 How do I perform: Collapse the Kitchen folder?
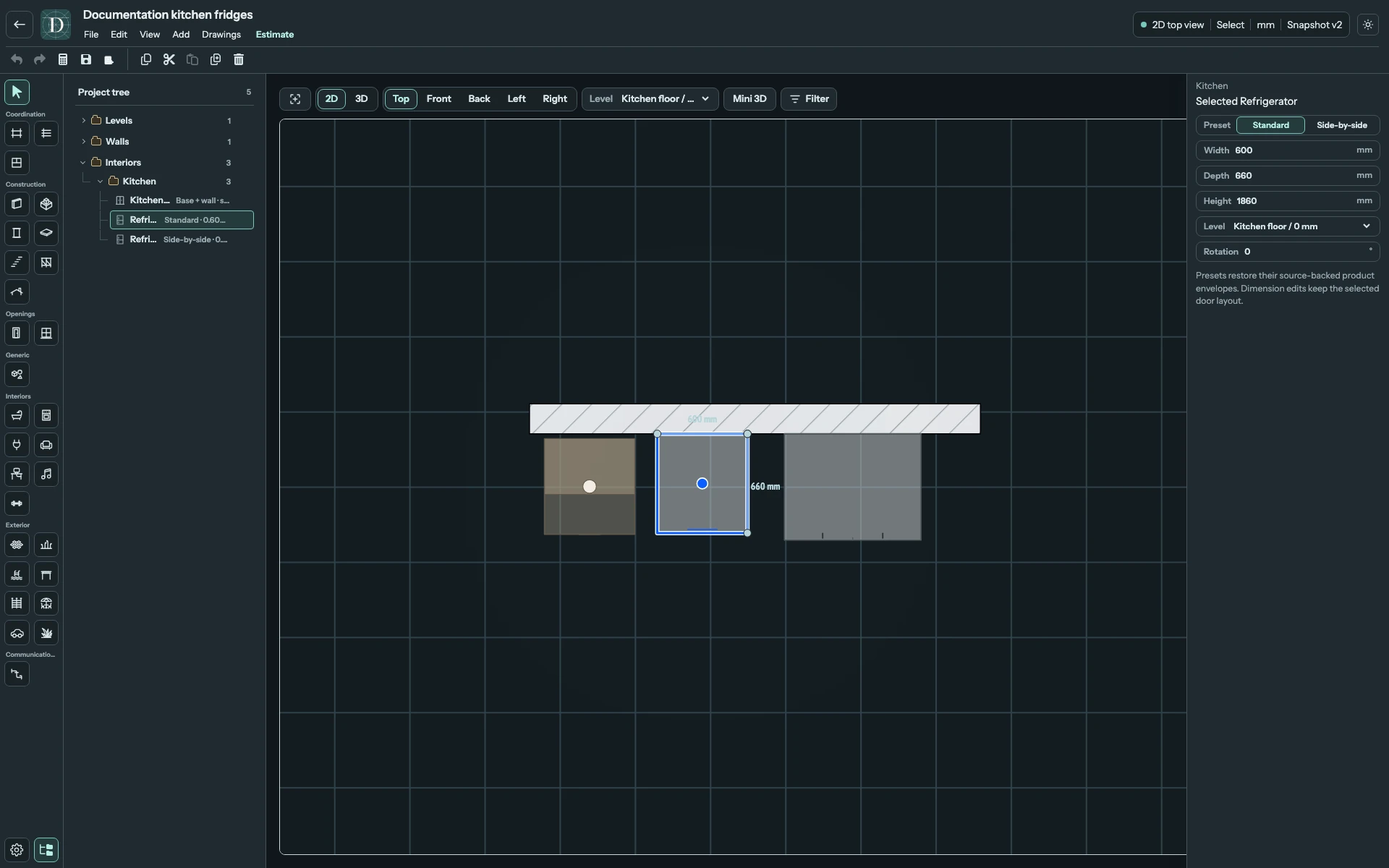(x=101, y=182)
